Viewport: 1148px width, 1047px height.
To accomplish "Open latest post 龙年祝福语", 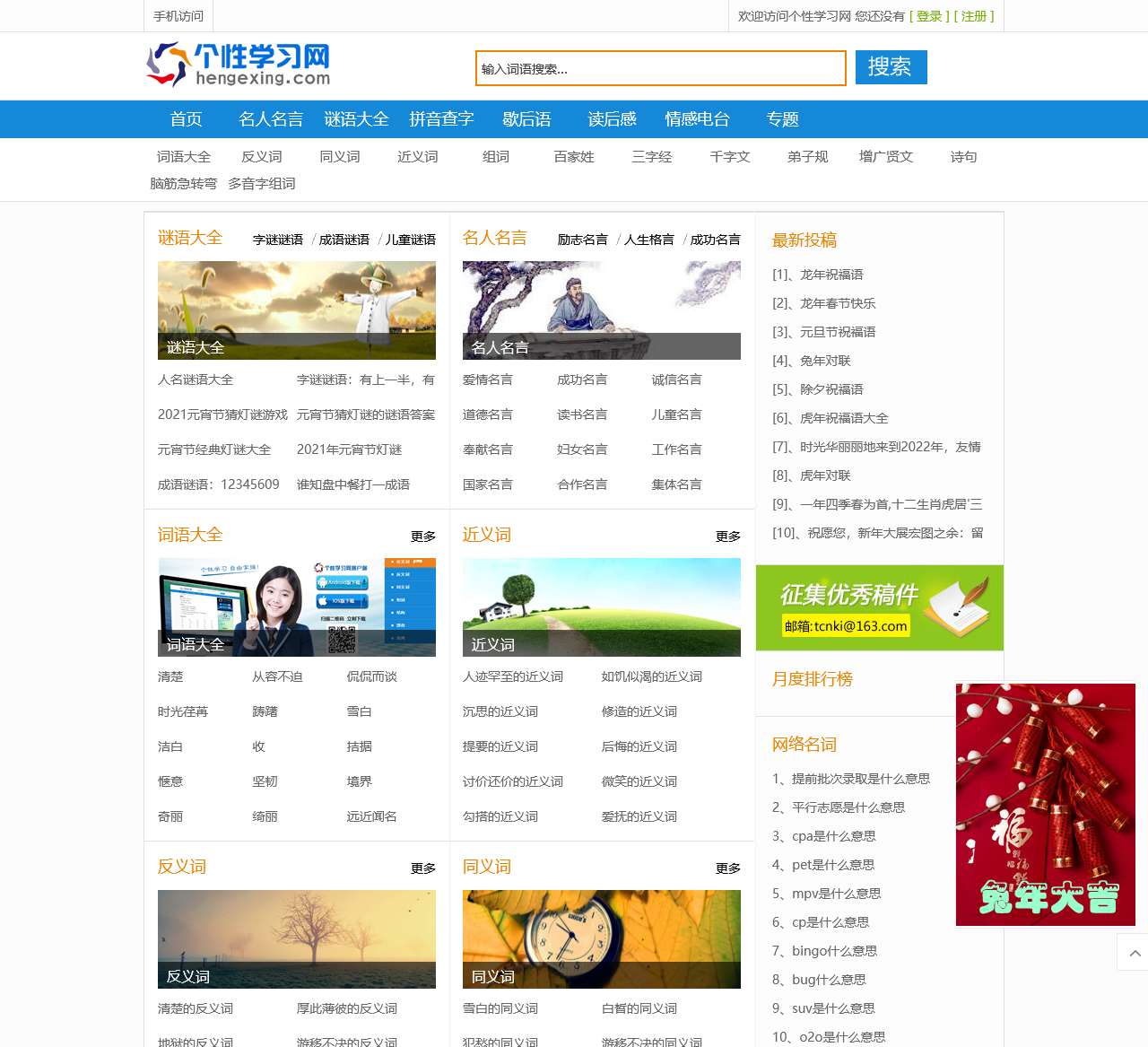I will click(x=830, y=275).
